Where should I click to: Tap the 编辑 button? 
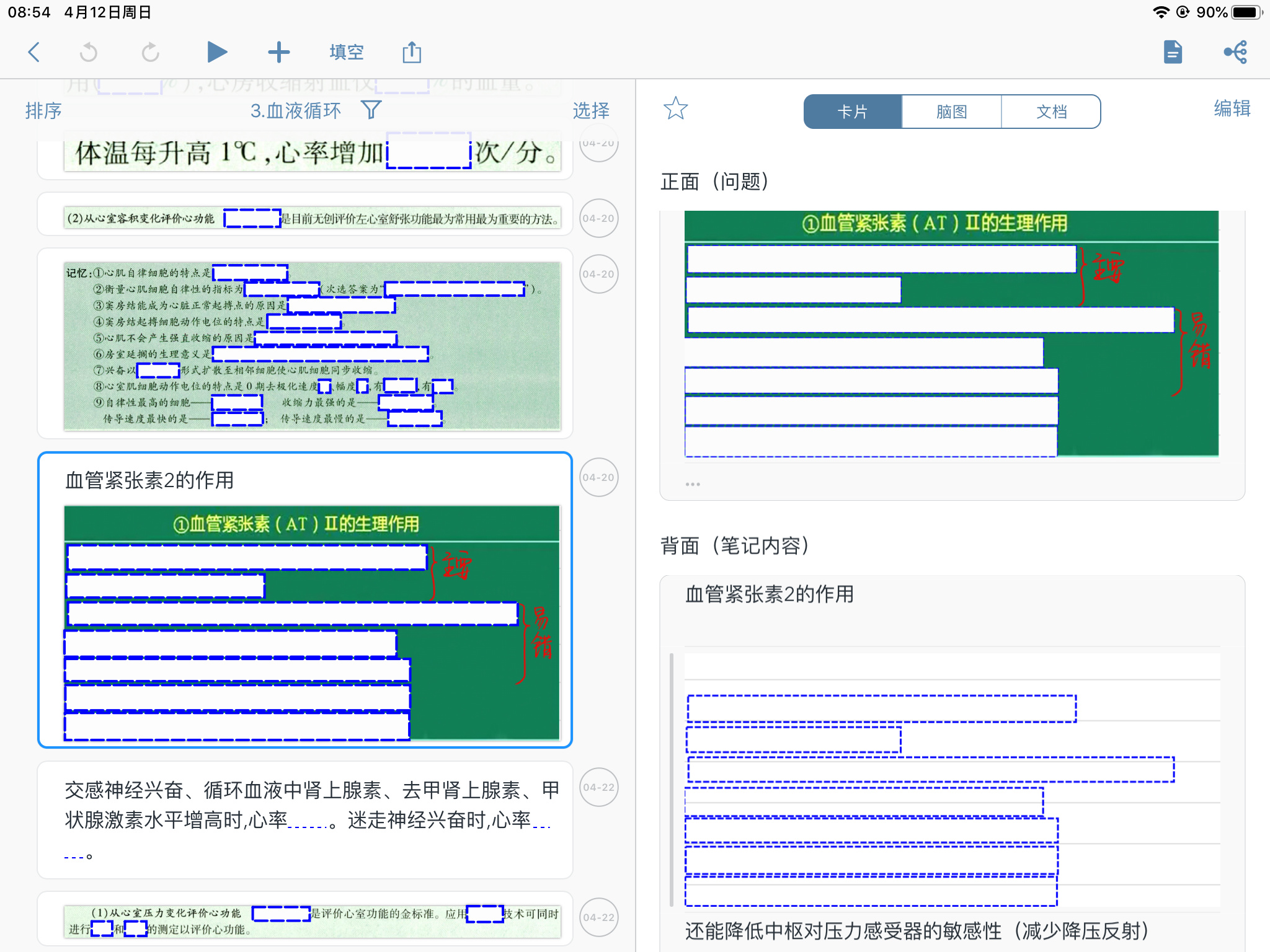[x=1232, y=108]
